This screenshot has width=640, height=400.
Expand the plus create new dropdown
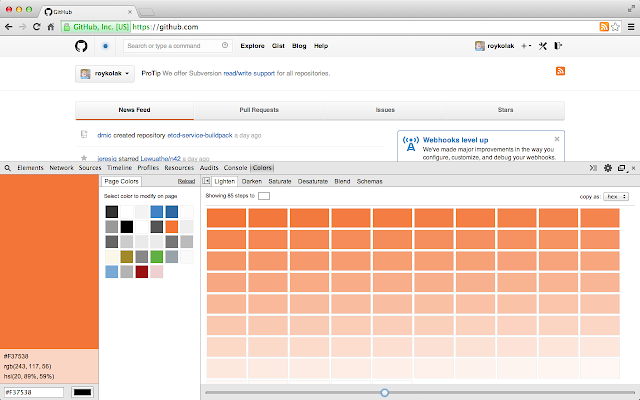click(x=526, y=46)
